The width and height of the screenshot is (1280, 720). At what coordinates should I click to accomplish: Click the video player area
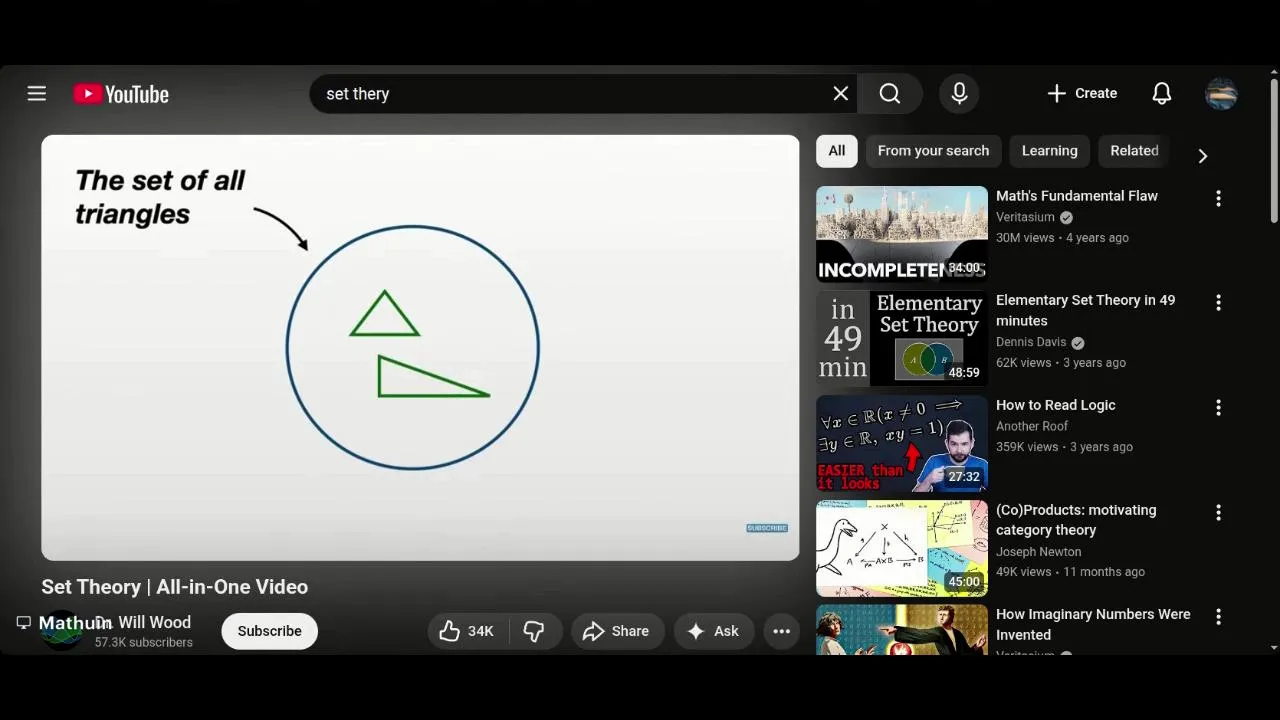420,348
